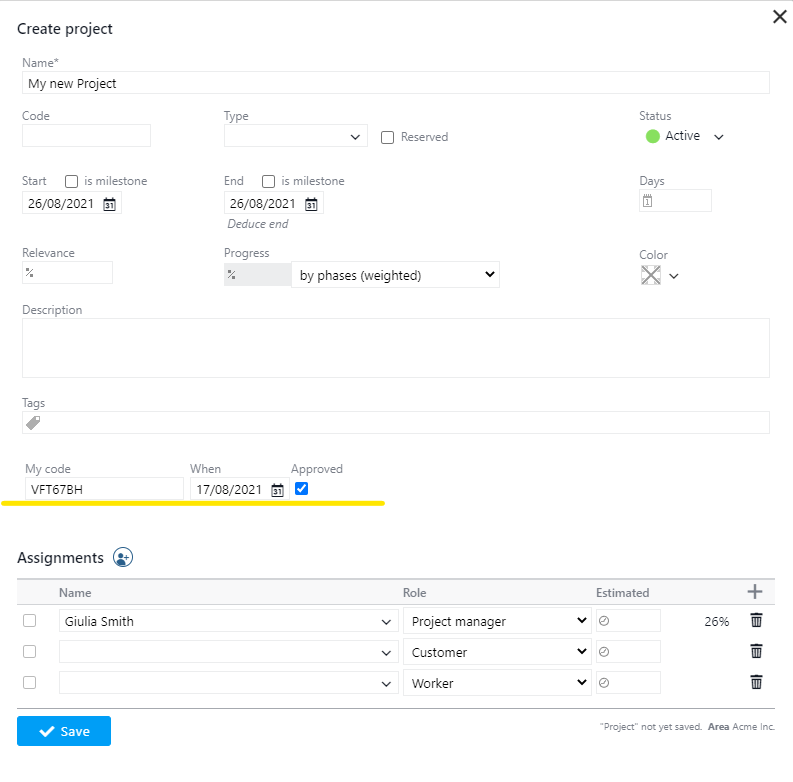Expand the Type dropdown
The width and height of the screenshot is (793, 782).
tap(295, 136)
